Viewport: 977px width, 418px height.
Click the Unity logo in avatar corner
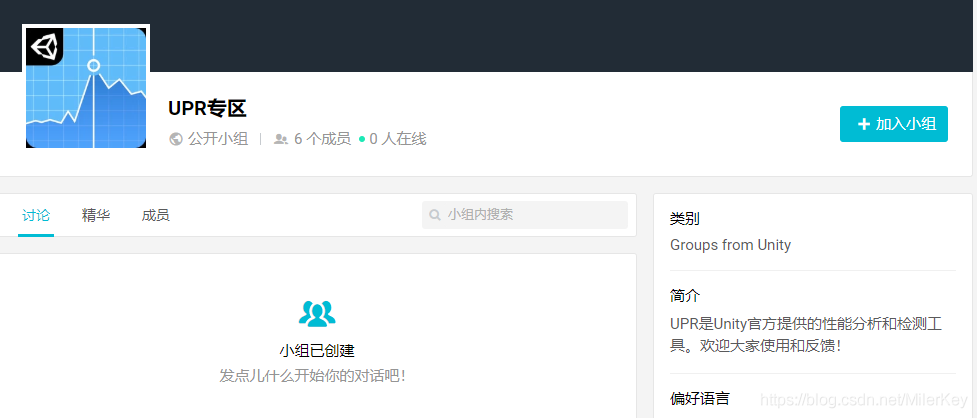(44, 46)
